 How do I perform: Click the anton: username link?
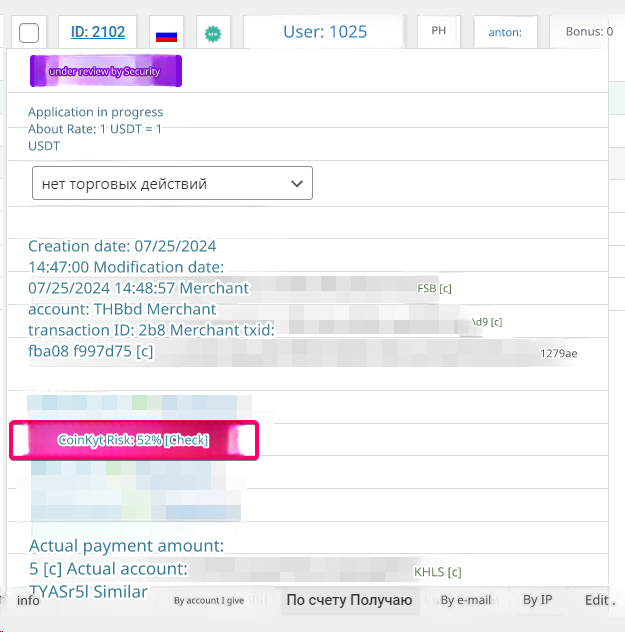(x=505, y=32)
